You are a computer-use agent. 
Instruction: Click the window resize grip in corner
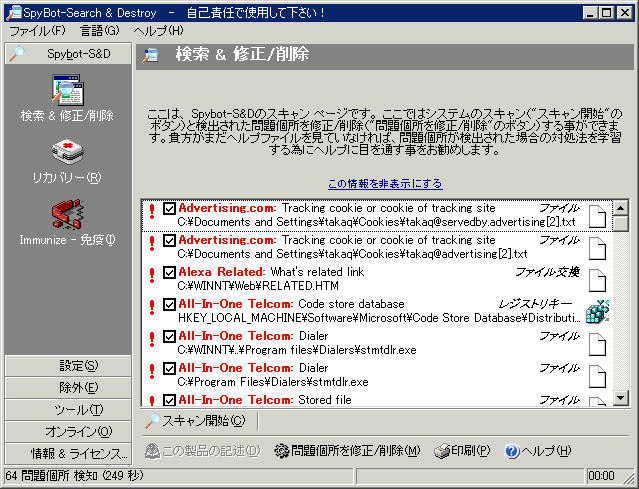628,477
